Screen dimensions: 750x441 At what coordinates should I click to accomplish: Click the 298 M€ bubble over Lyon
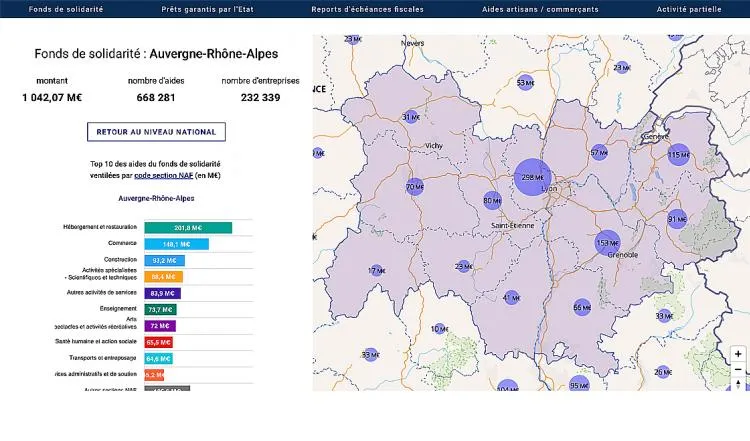pyautogui.click(x=533, y=176)
